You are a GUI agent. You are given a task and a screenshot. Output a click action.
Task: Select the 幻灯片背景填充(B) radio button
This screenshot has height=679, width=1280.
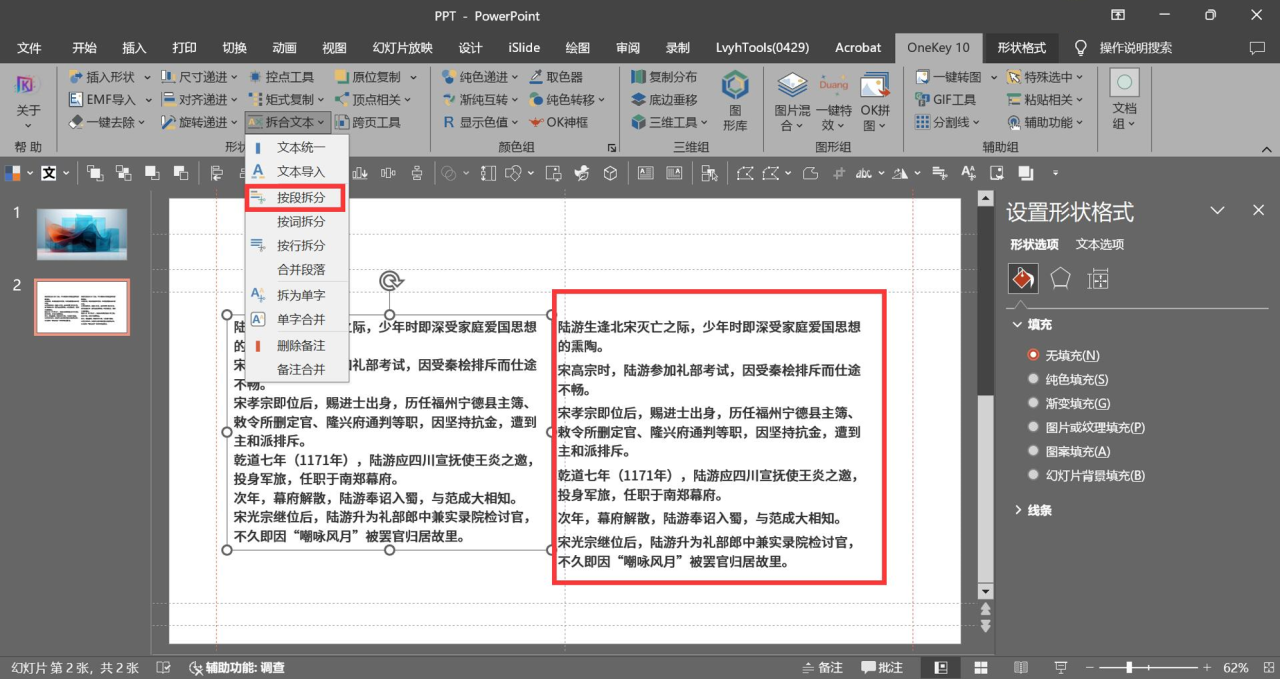[1033, 475]
